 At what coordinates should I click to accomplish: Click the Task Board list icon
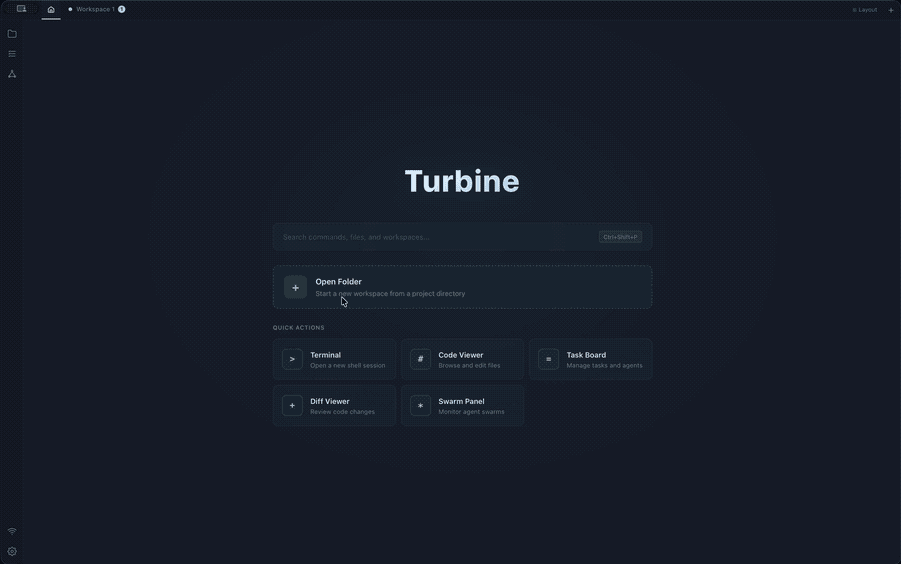[549, 359]
